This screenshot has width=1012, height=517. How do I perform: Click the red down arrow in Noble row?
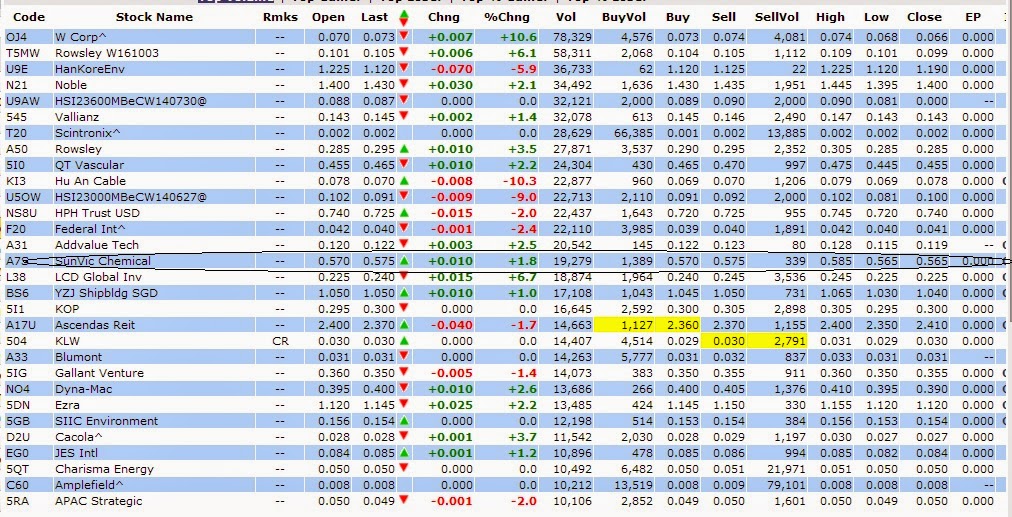point(405,83)
